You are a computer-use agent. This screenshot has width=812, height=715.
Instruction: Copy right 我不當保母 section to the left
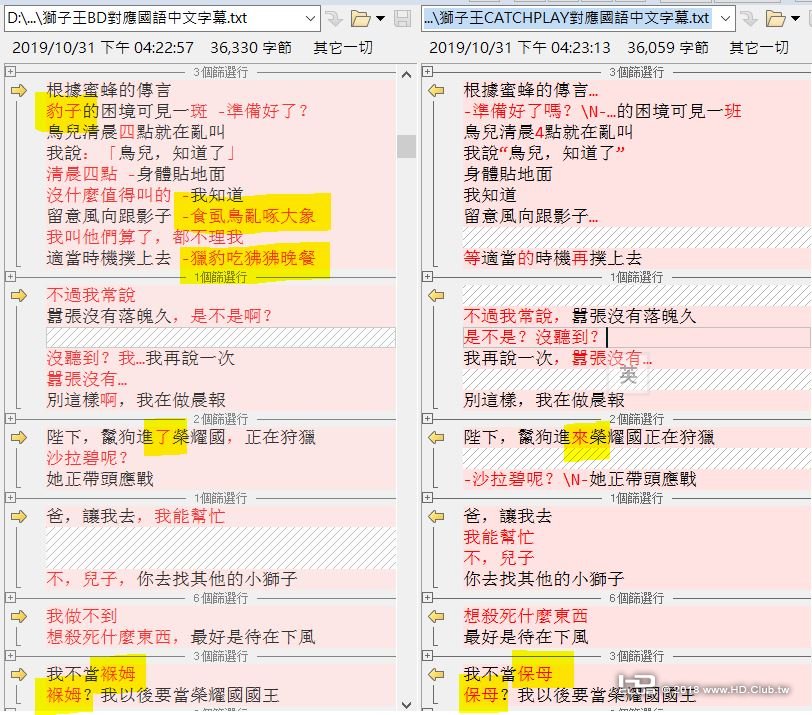click(x=436, y=674)
